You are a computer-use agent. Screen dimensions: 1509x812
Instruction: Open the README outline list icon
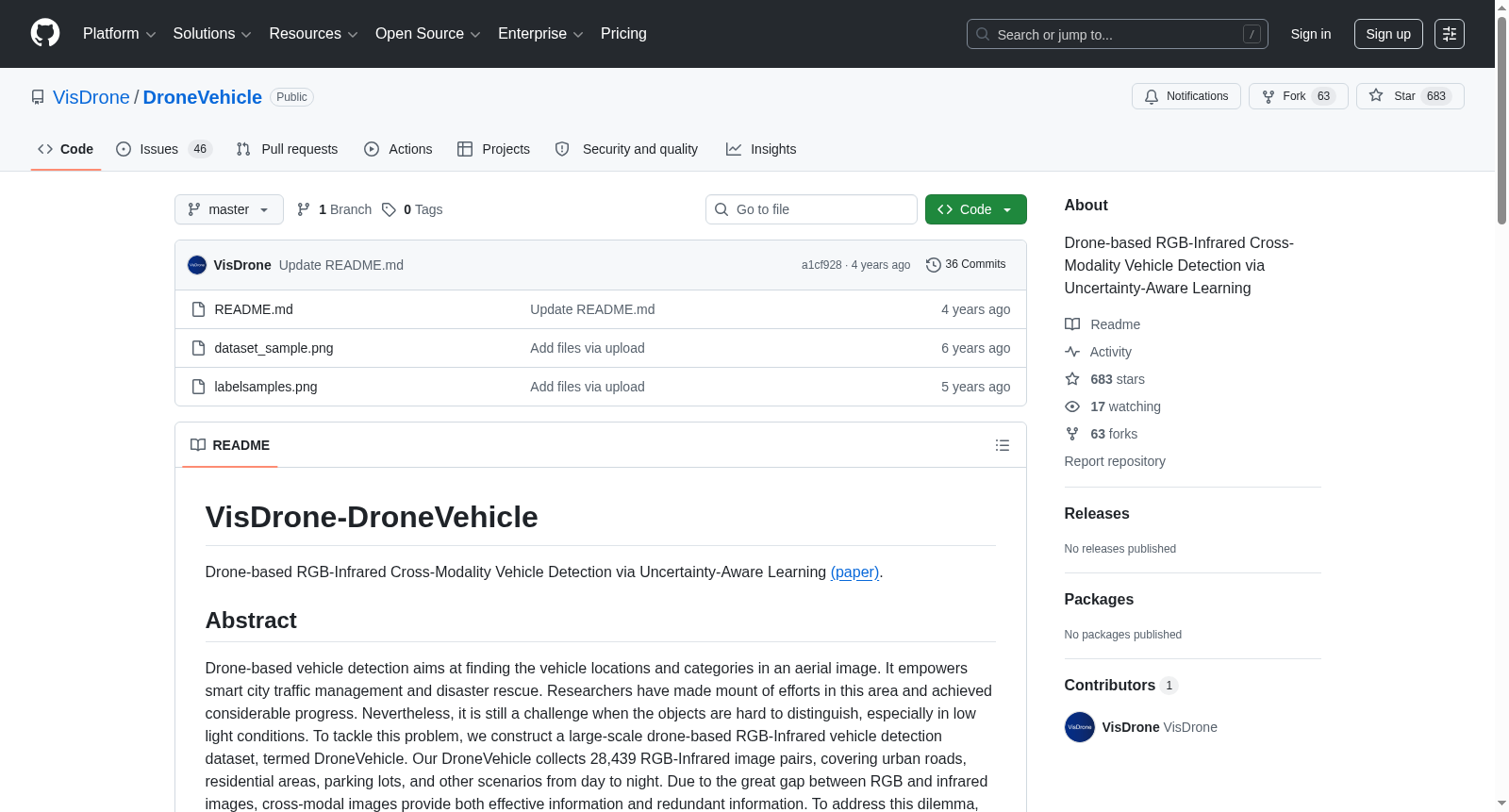pyautogui.click(x=1003, y=445)
